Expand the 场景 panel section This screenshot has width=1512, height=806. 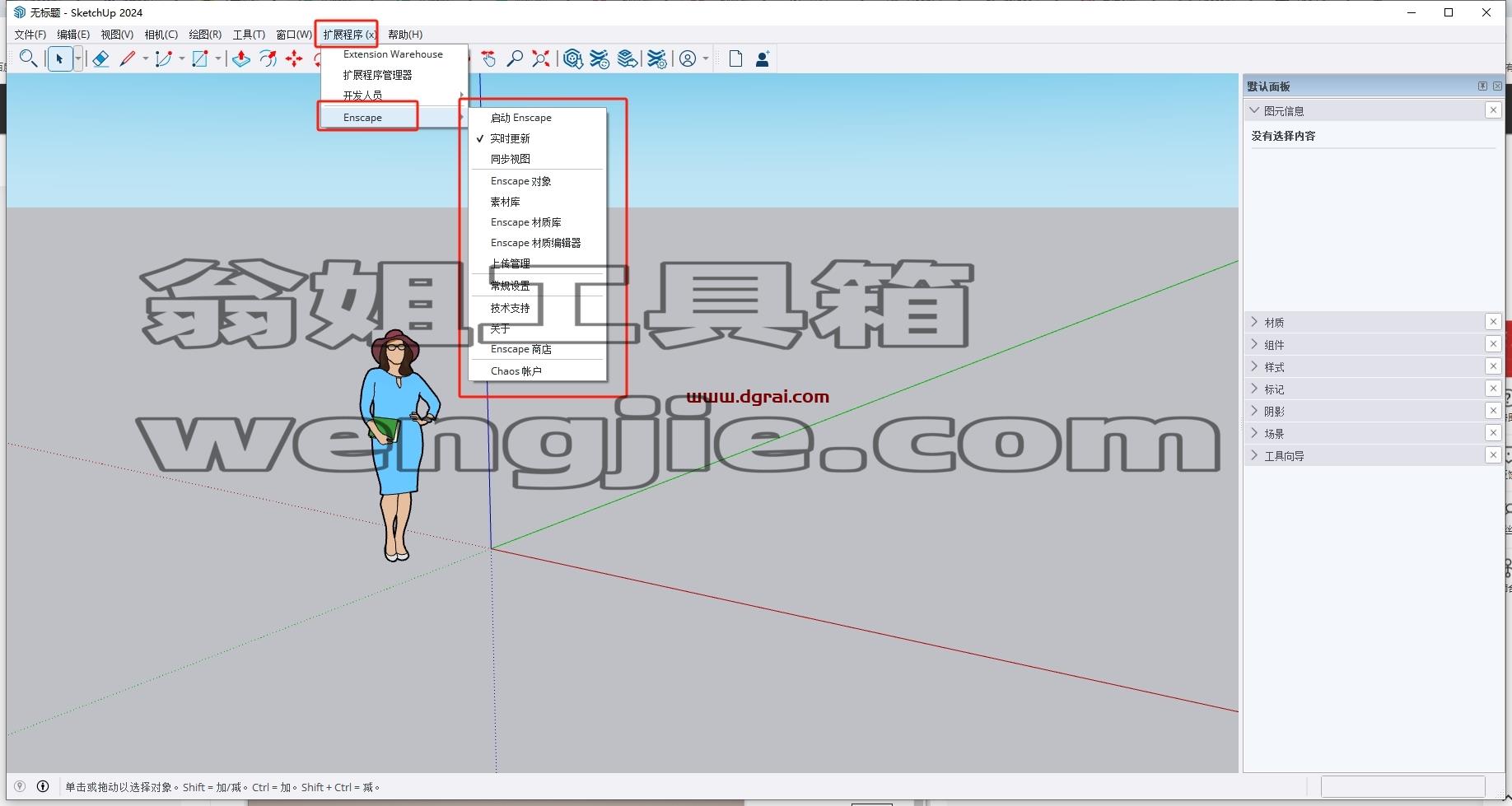click(1254, 433)
